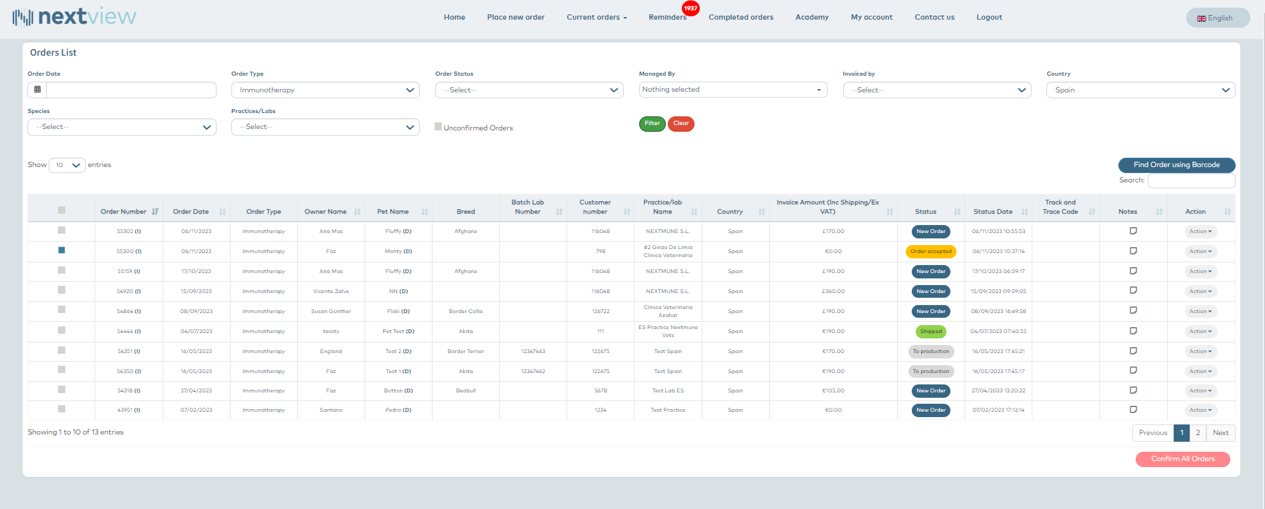
Task: Expand the Country dropdown showing Spain
Action: [1140, 90]
